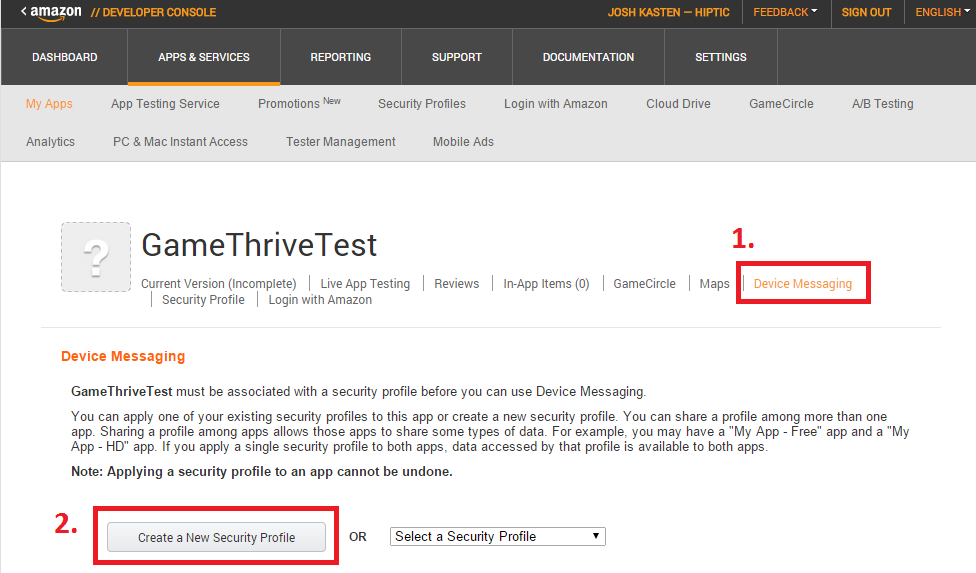Expand the Select a Security Profile dropdown
Screen dimensions: 976x573
497,536
